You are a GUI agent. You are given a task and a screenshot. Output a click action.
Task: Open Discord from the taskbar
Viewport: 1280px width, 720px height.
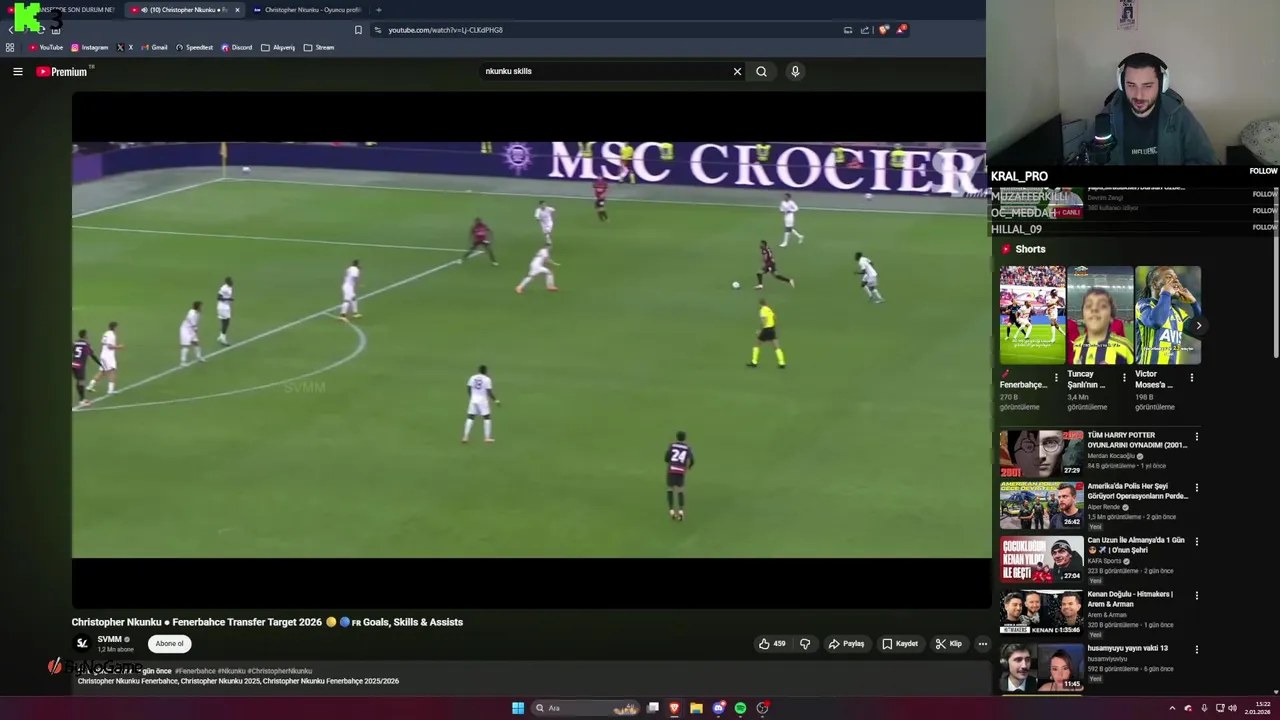[x=718, y=708]
